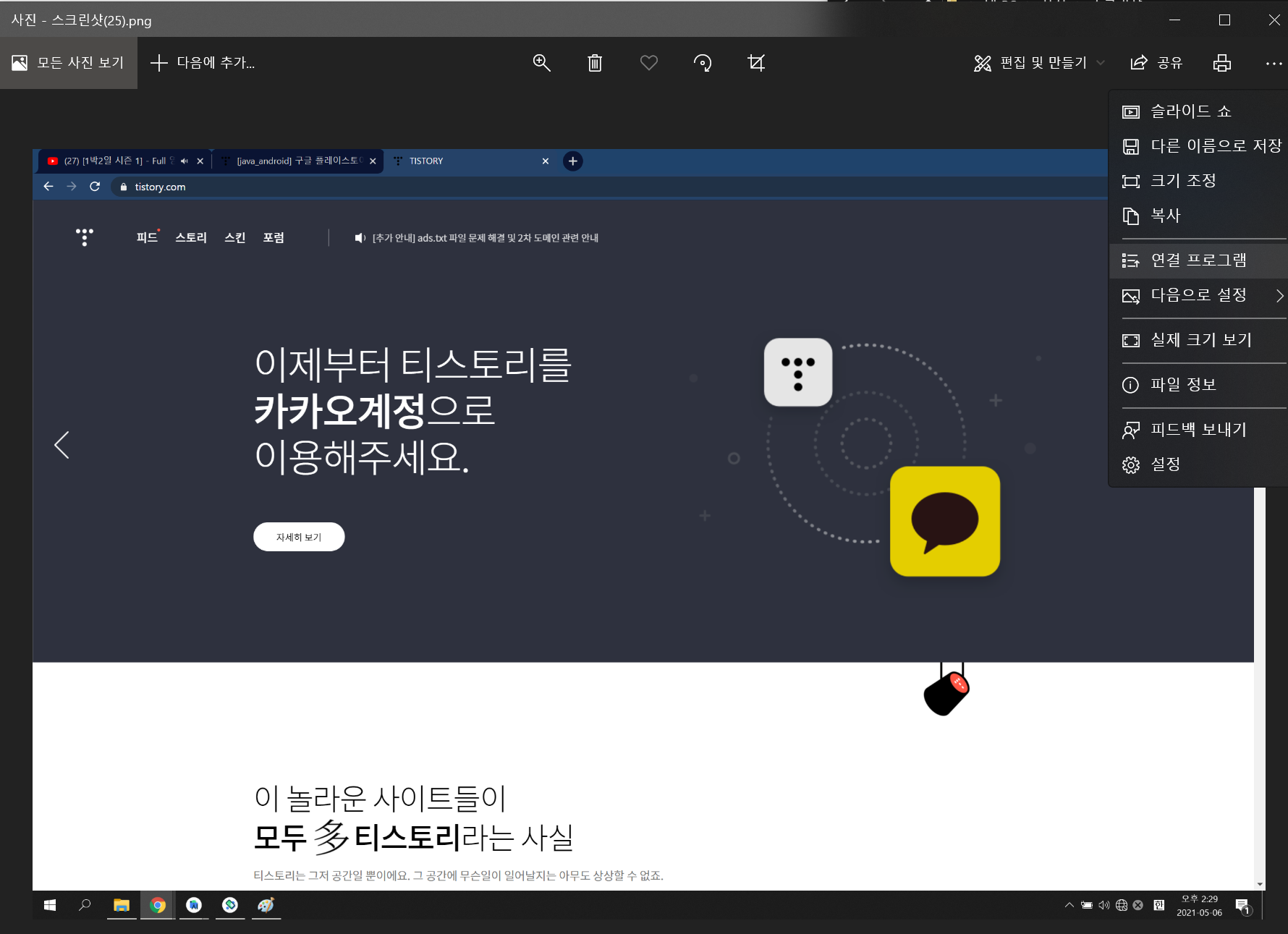The height and width of the screenshot is (934, 1288).
Task: Click the tistory.com address bar
Action: [608, 187]
